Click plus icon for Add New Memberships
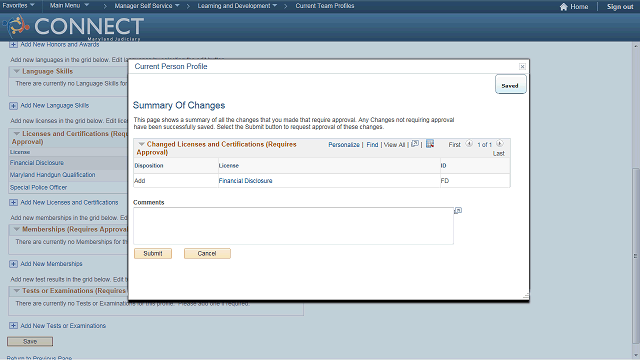The width and height of the screenshot is (640, 360). (x=13, y=264)
